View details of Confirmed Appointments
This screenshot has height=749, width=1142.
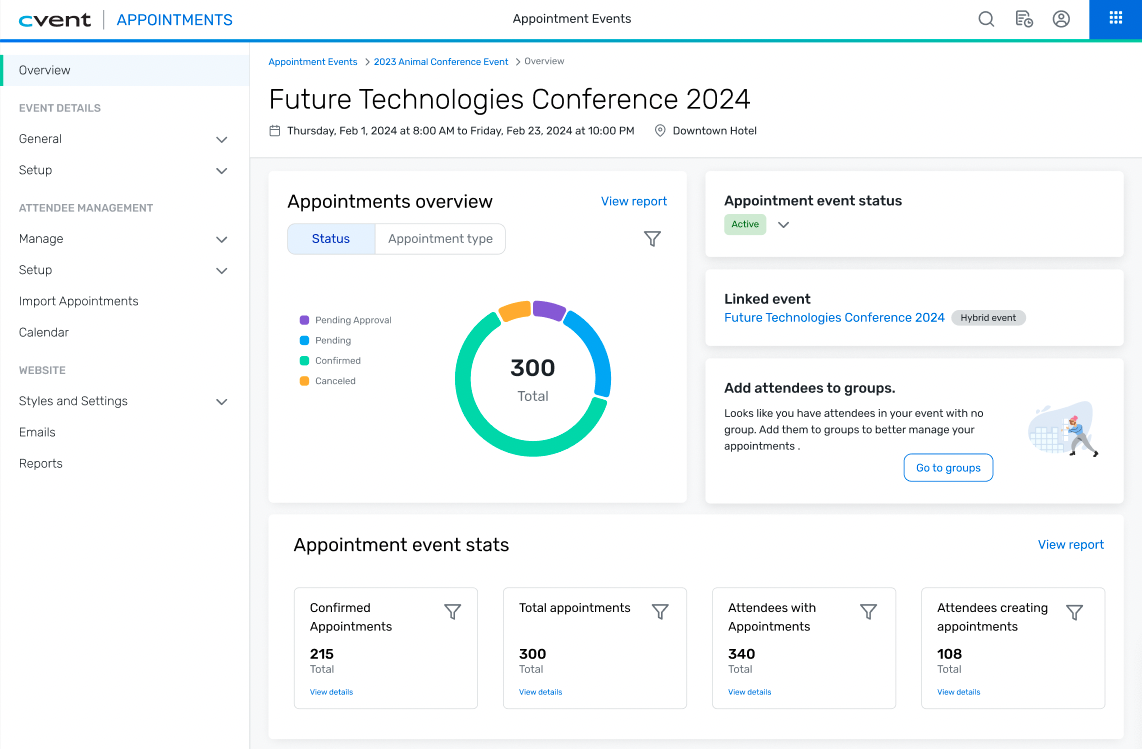coord(331,692)
